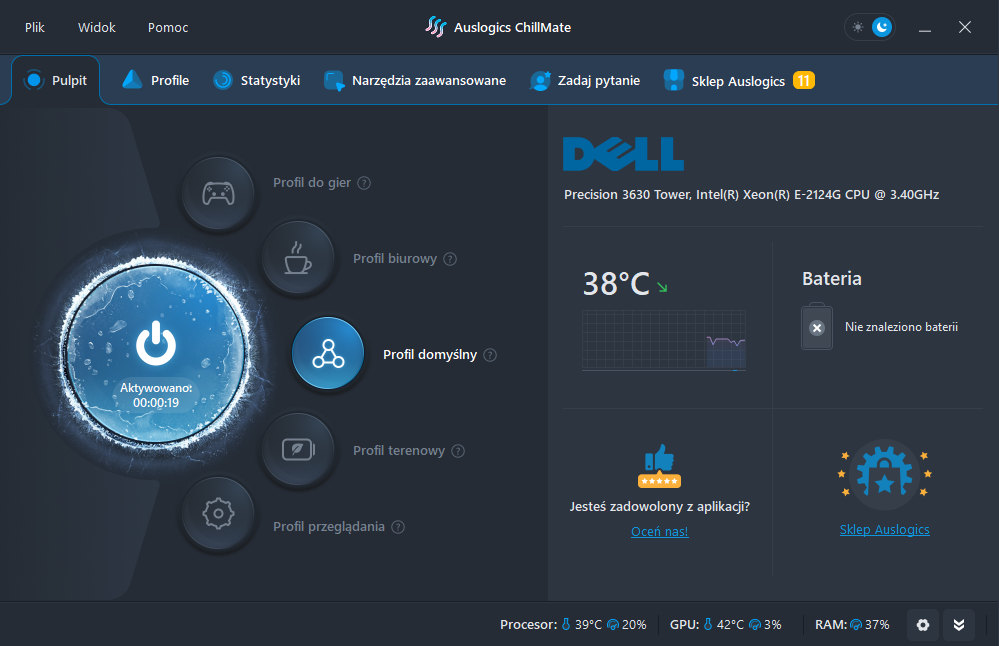
Task: Click the Profil biurowy label
Action: (x=394, y=259)
